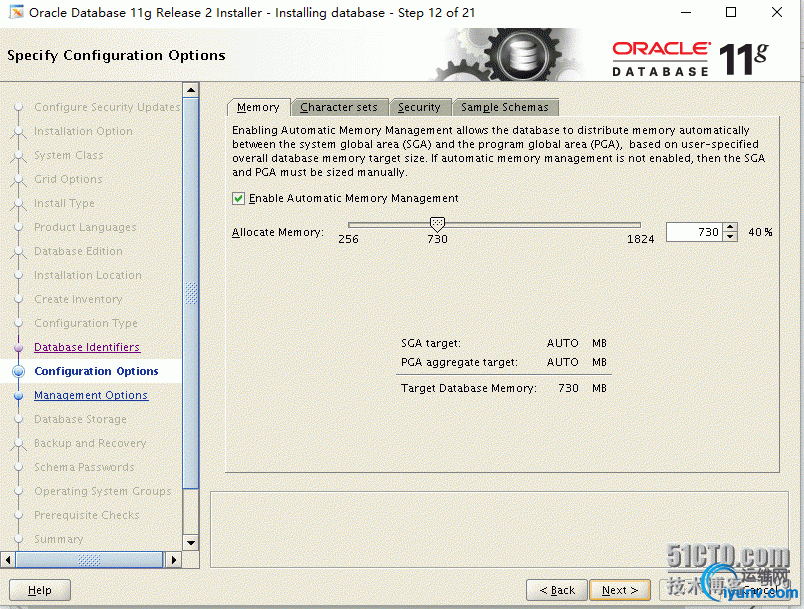Screen dimensions: 804x609
Task: Click the vertical scrollbar thumb of step list
Action: pyautogui.click(x=191, y=293)
